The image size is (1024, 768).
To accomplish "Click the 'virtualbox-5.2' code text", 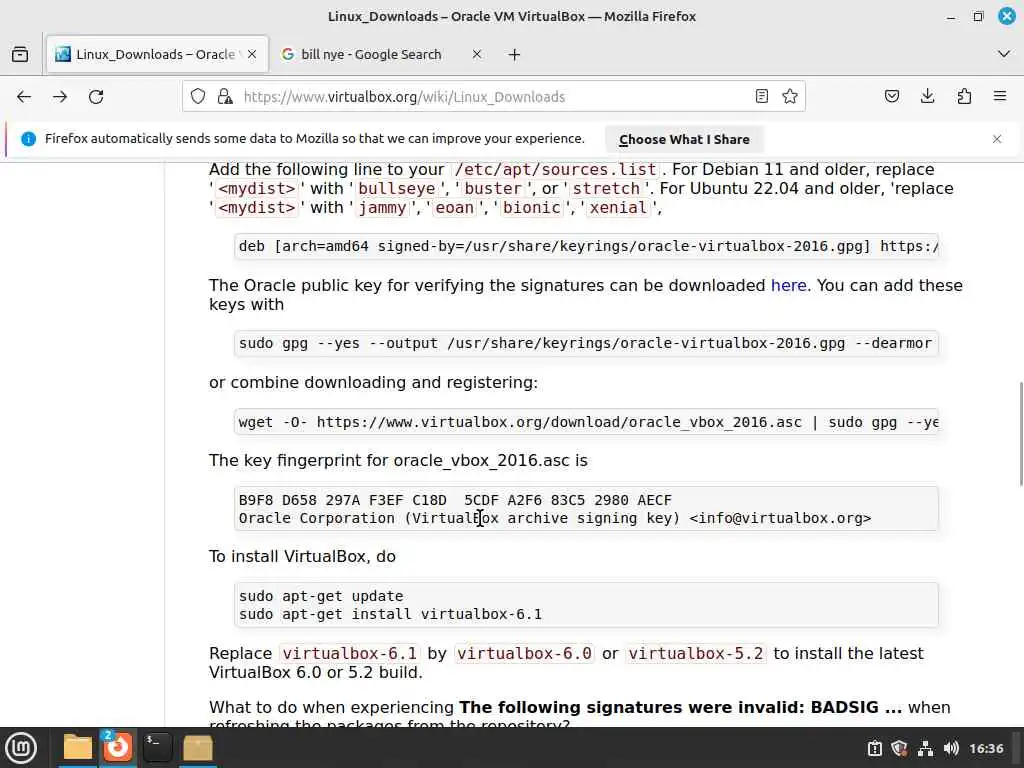I will (x=696, y=654).
